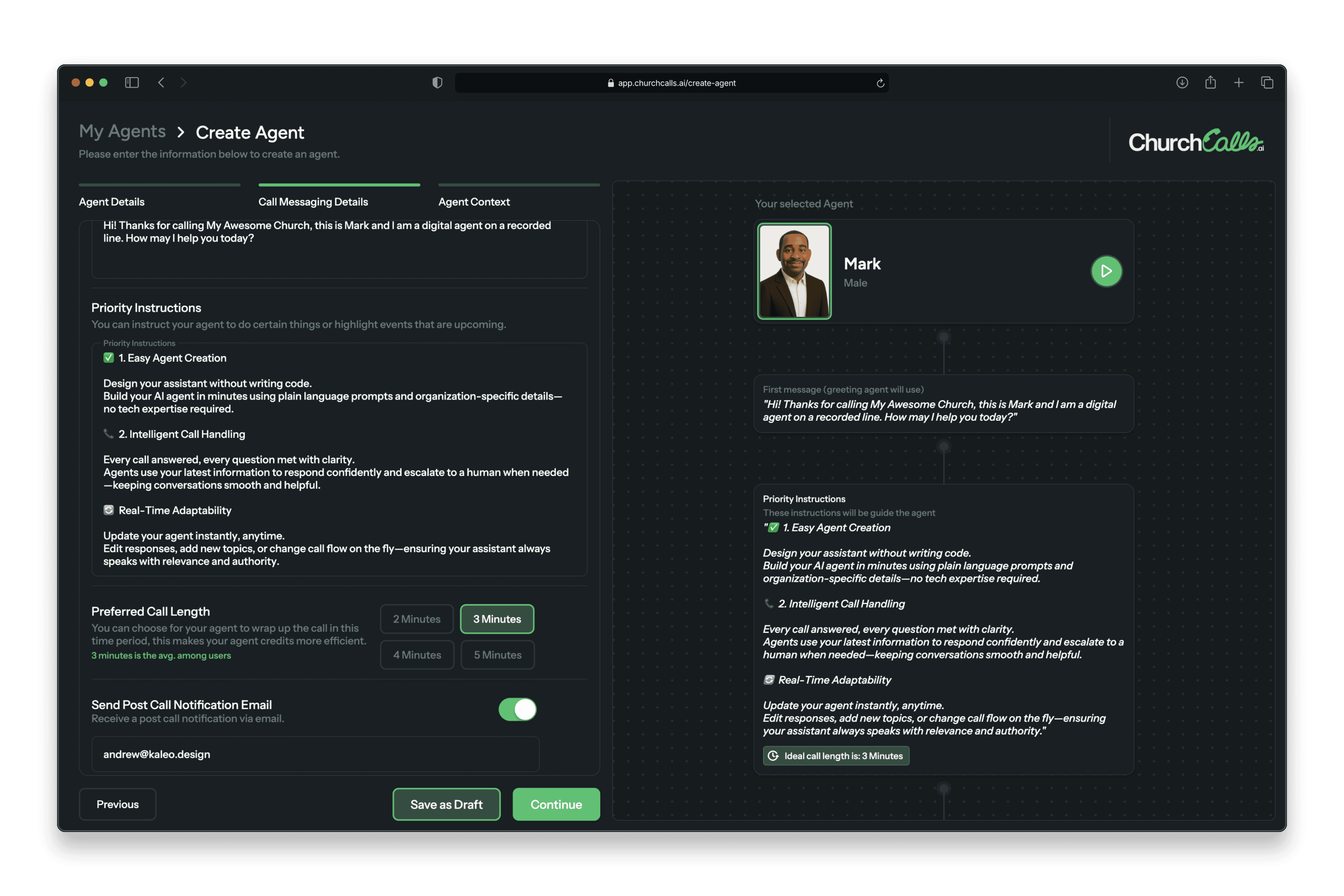
Task: Go forward with the browser arrow
Action: [x=183, y=83]
